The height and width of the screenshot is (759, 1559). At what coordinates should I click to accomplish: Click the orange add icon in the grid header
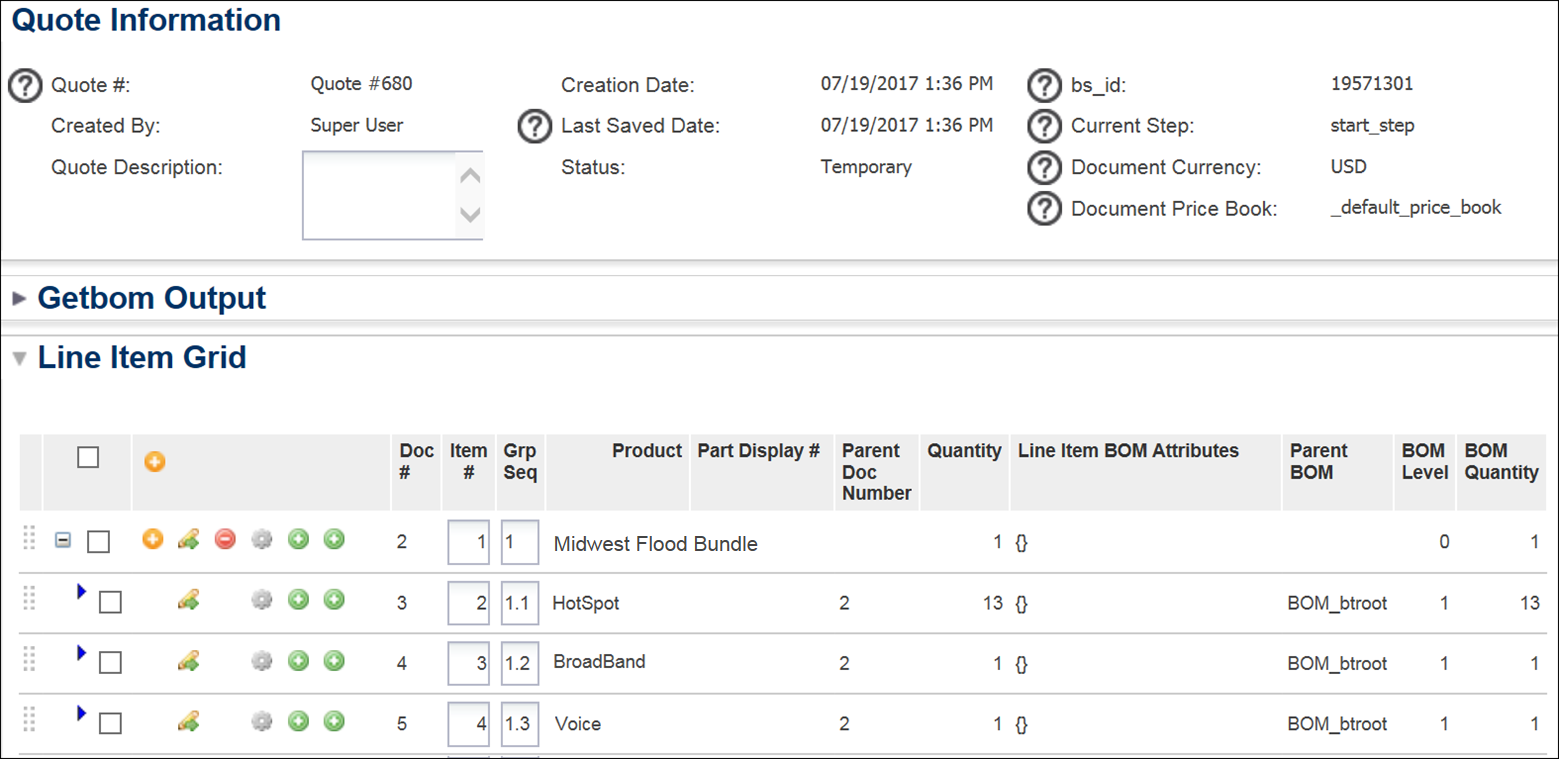point(154,462)
